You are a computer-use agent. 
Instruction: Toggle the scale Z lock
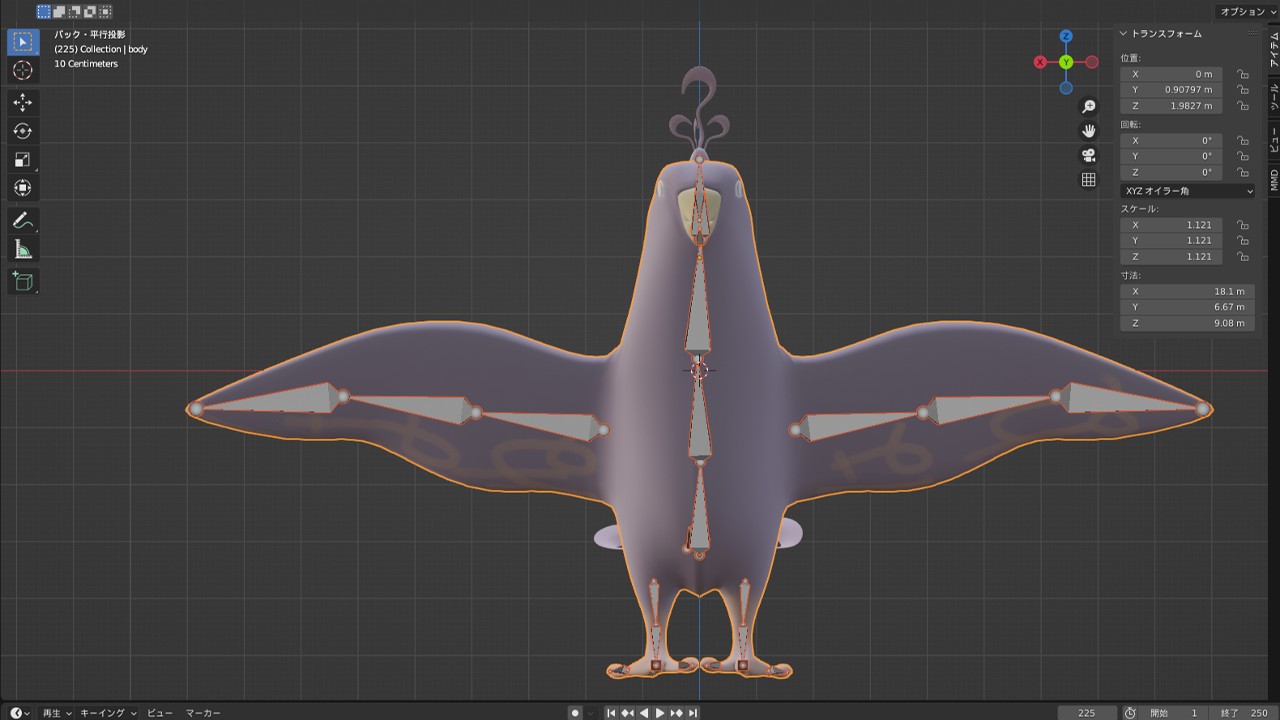pos(1242,257)
